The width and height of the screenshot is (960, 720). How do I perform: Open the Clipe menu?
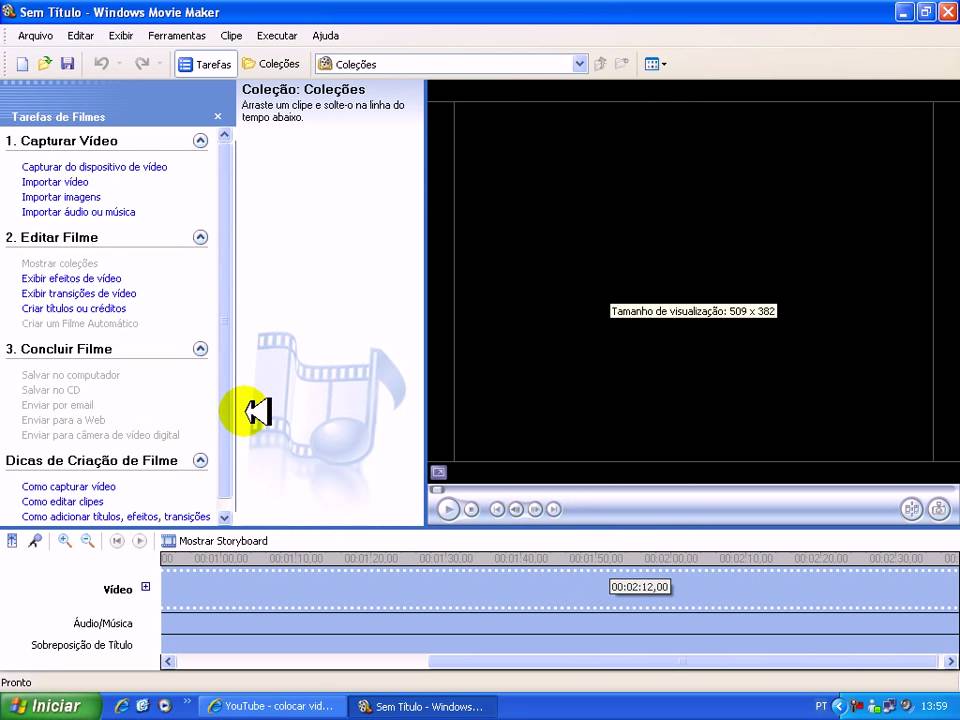click(x=231, y=36)
